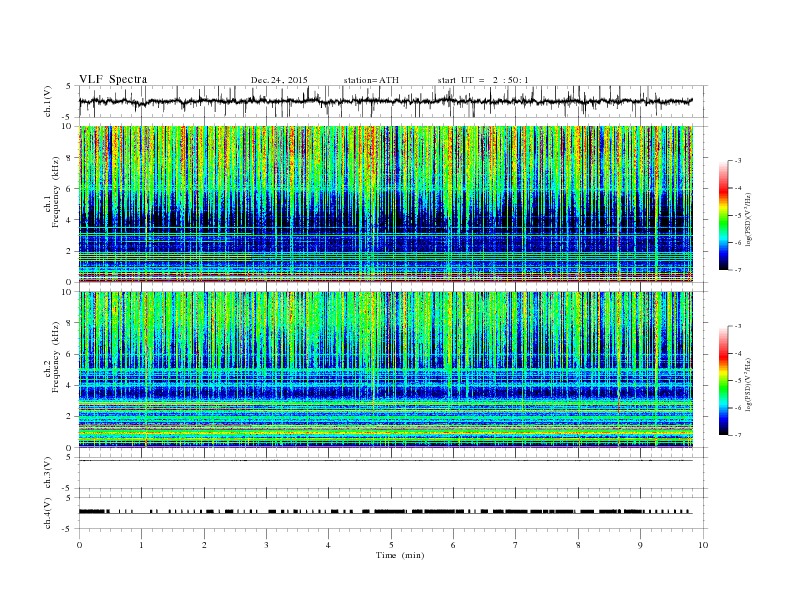Click the 'Dec. 24, 2015' date label
The image size is (792, 612).
tap(279, 80)
